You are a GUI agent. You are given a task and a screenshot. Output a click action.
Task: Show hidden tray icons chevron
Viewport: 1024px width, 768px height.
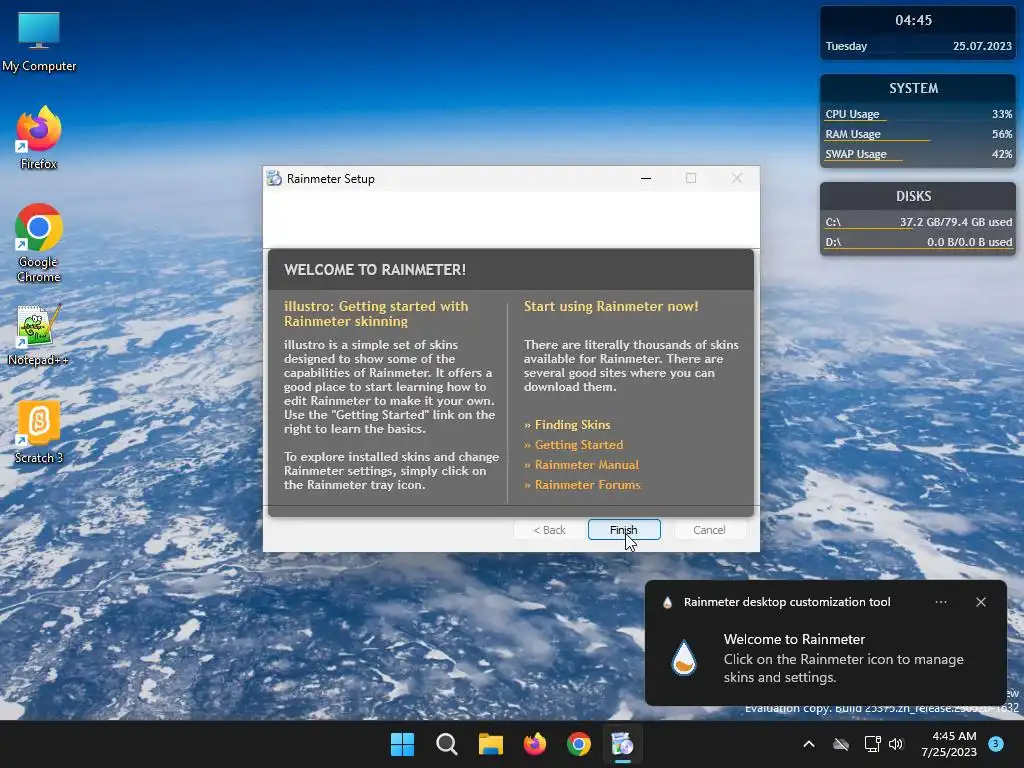tap(808, 744)
